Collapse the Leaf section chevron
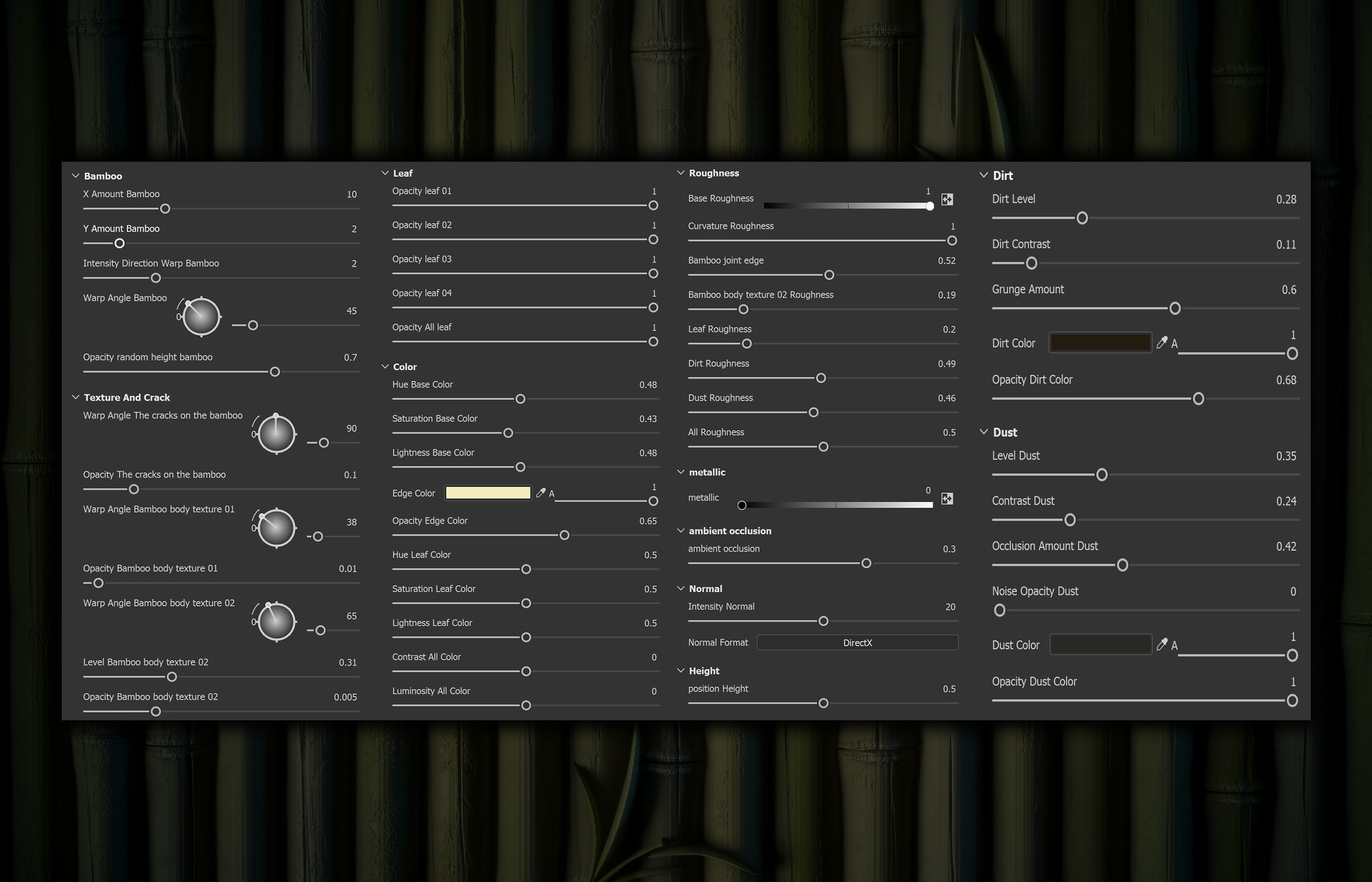The image size is (1372, 882). (x=385, y=173)
